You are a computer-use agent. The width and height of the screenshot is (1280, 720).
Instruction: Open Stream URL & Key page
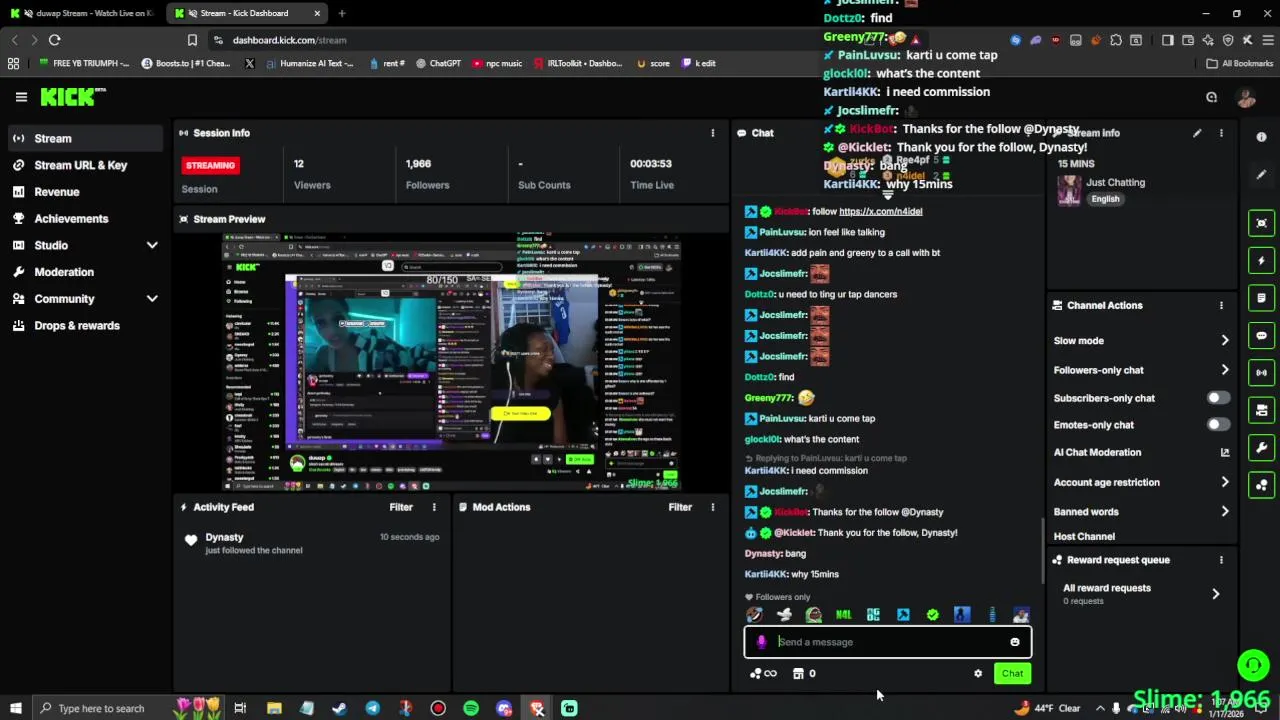84,165
